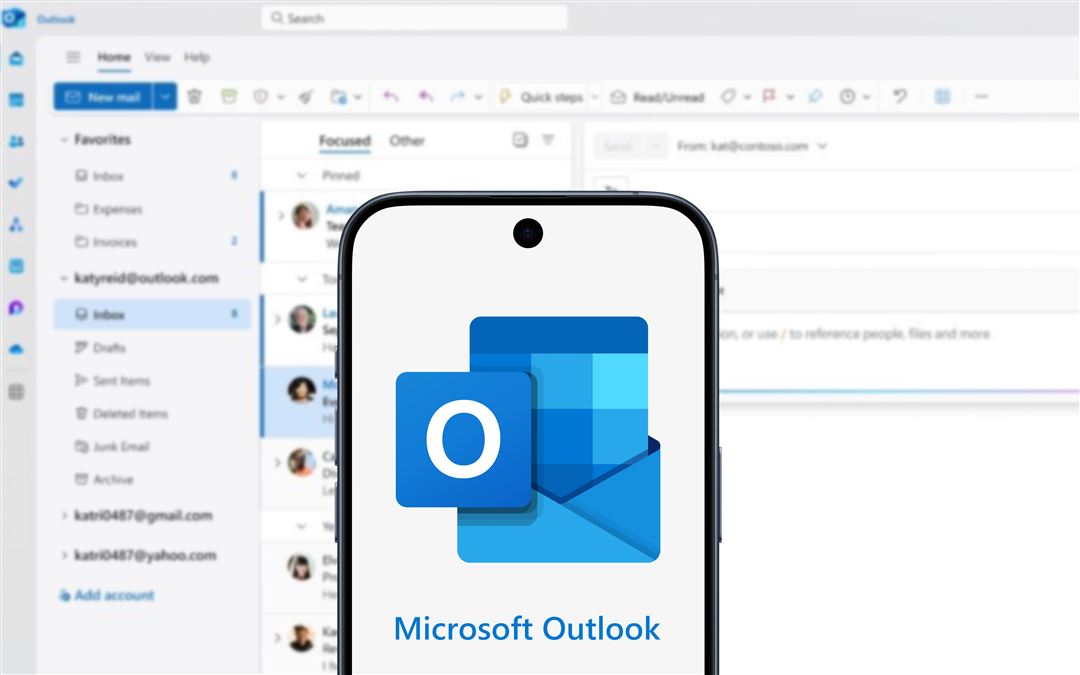Switch to the Other inbox tab
The image size is (1080, 675).
pos(407,141)
